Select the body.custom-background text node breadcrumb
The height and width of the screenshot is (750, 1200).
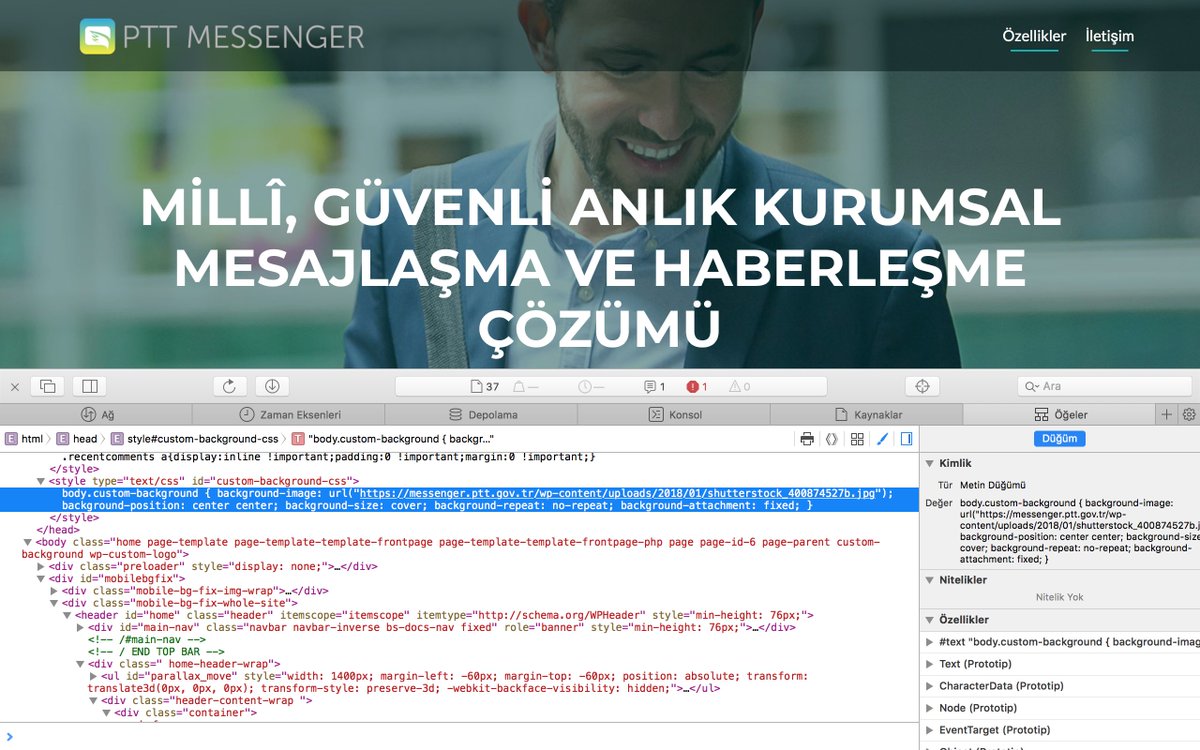[x=391, y=439]
